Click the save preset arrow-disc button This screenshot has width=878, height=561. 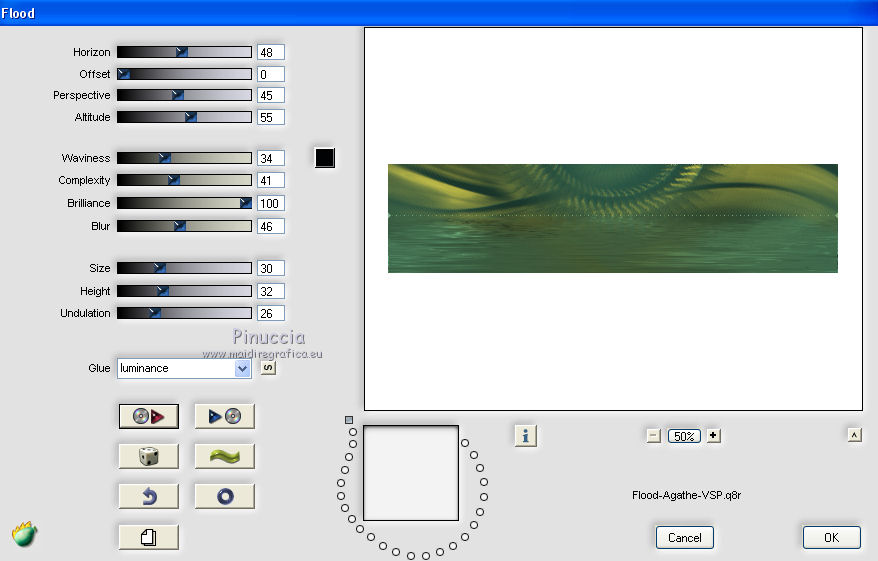tap(225, 417)
